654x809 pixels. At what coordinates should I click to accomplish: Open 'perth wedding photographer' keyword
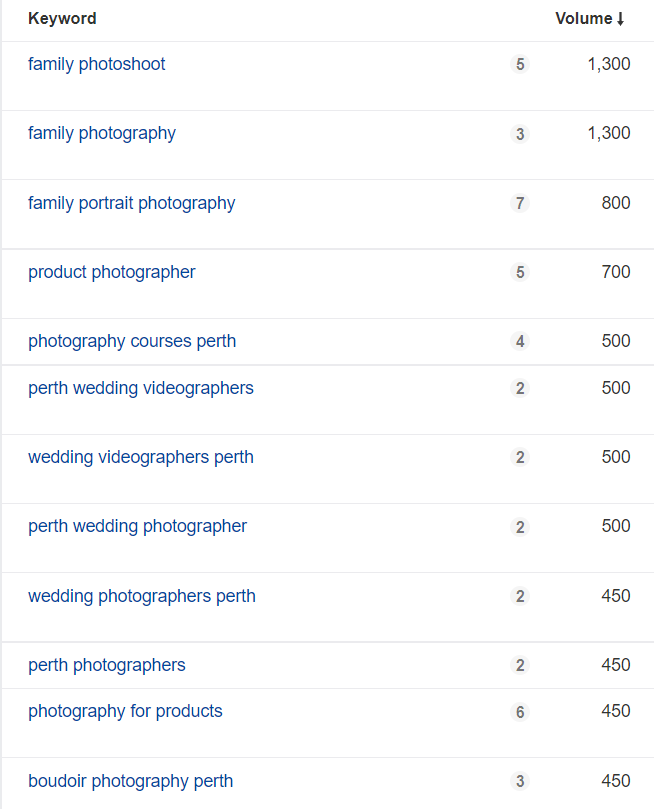(137, 527)
